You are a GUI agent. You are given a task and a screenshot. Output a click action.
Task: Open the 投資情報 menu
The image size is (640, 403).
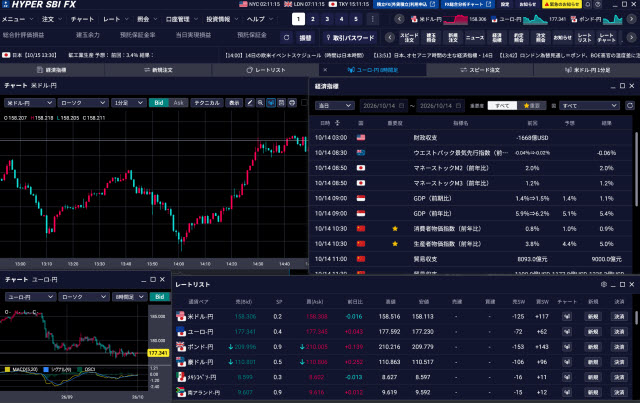222,19
